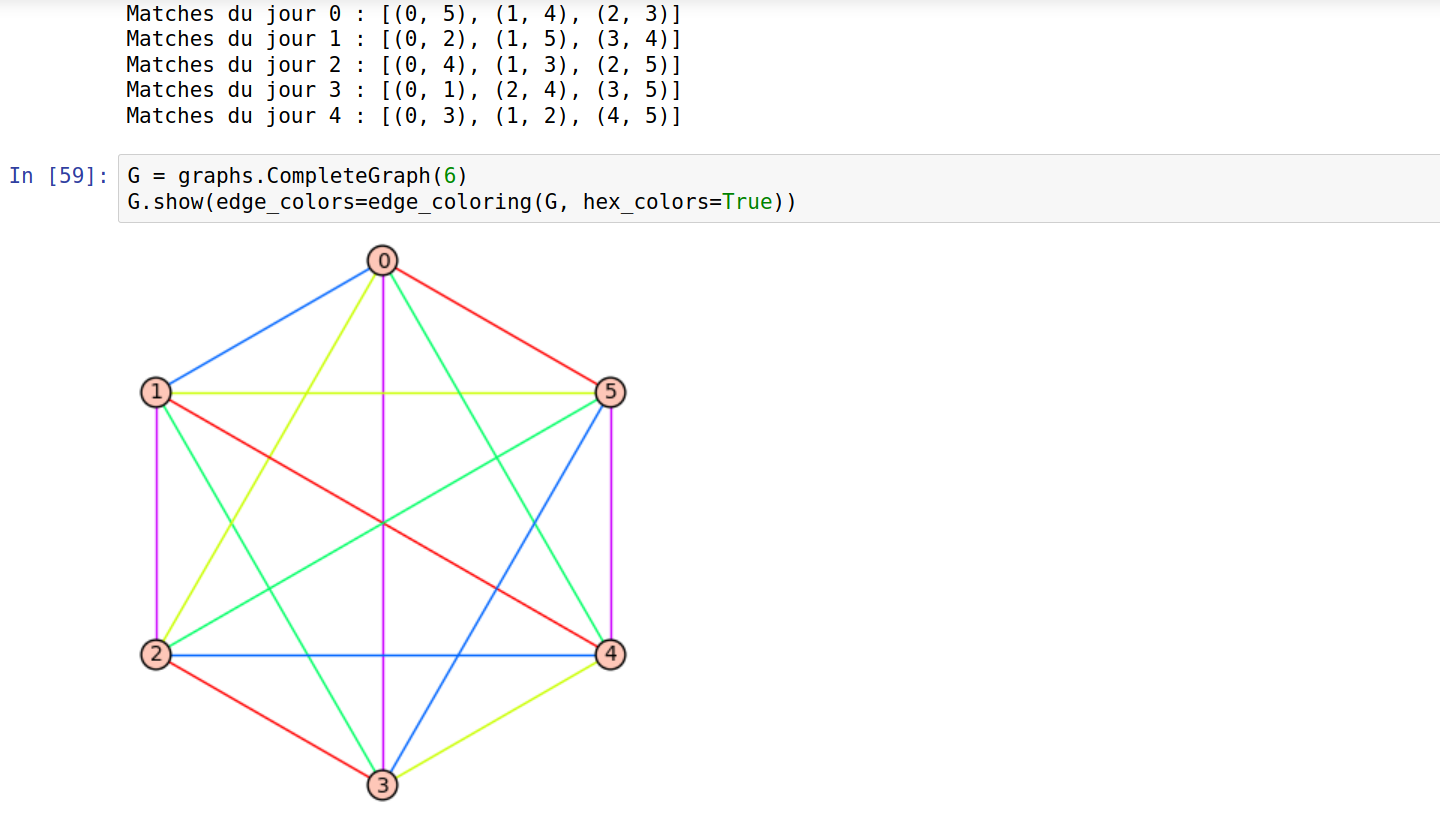Click the 'Matches du jour 3' output line

pyautogui.click(x=403, y=90)
